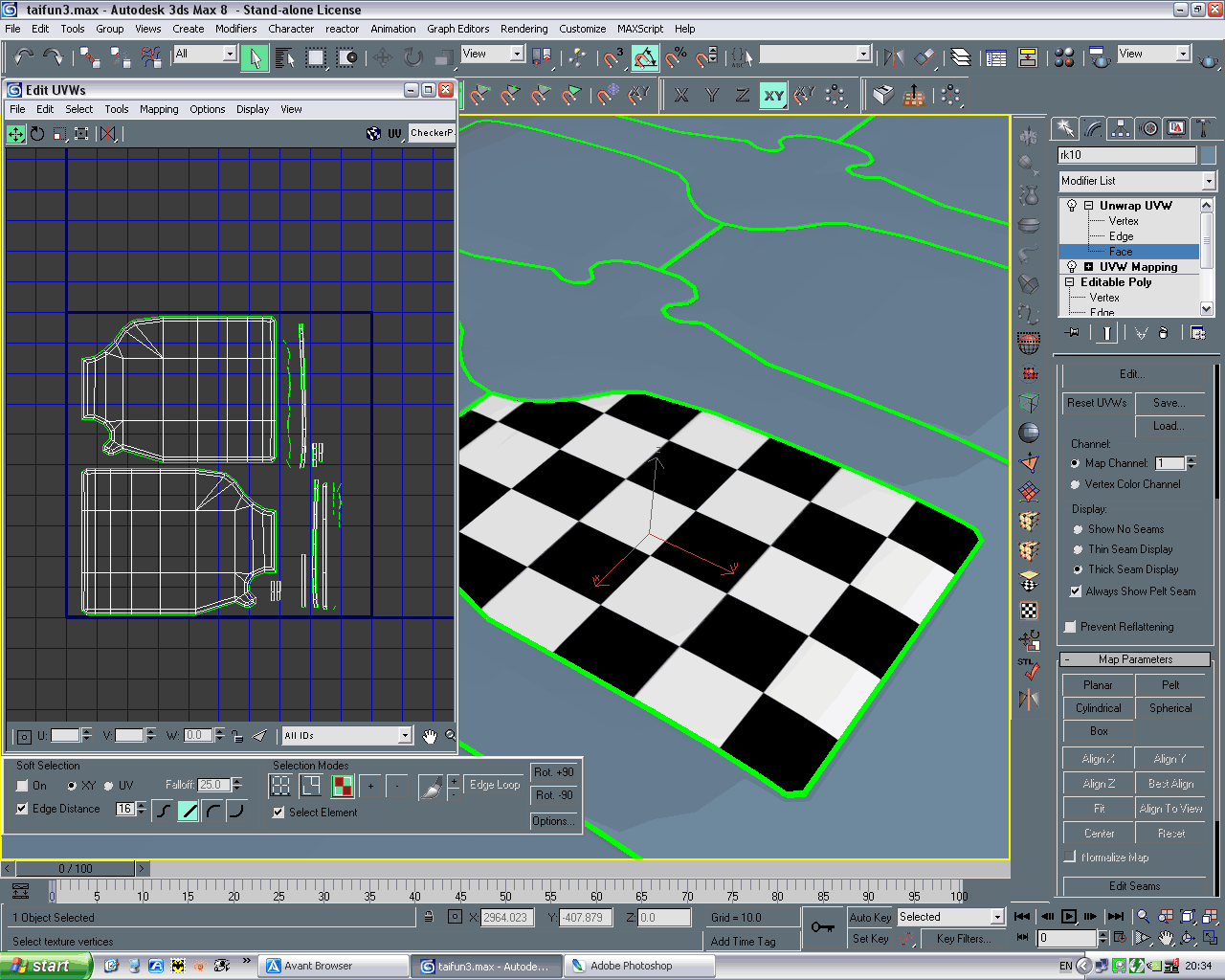This screenshot has height=980, width=1225.
Task: Toggle the Angle Snap magnet icon
Action: tap(645, 58)
